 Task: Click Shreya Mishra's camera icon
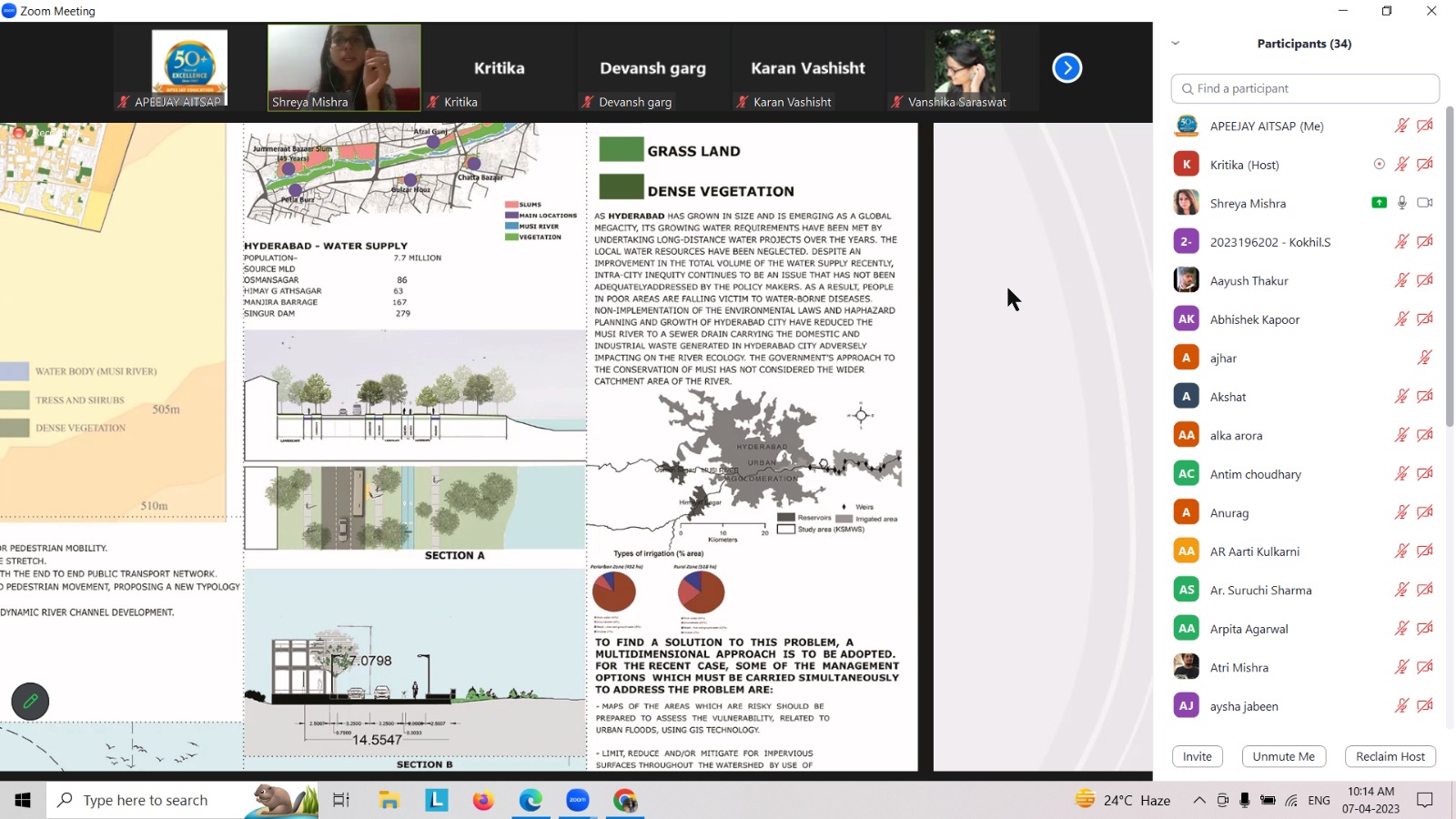[x=1425, y=203]
